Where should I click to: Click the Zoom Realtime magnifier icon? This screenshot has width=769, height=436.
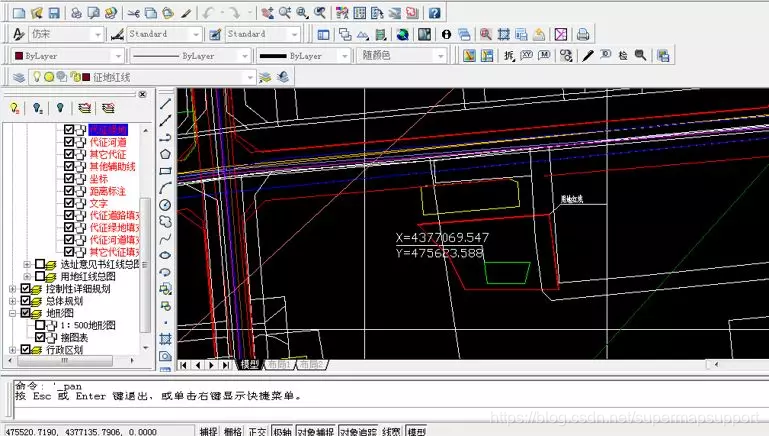(x=285, y=13)
